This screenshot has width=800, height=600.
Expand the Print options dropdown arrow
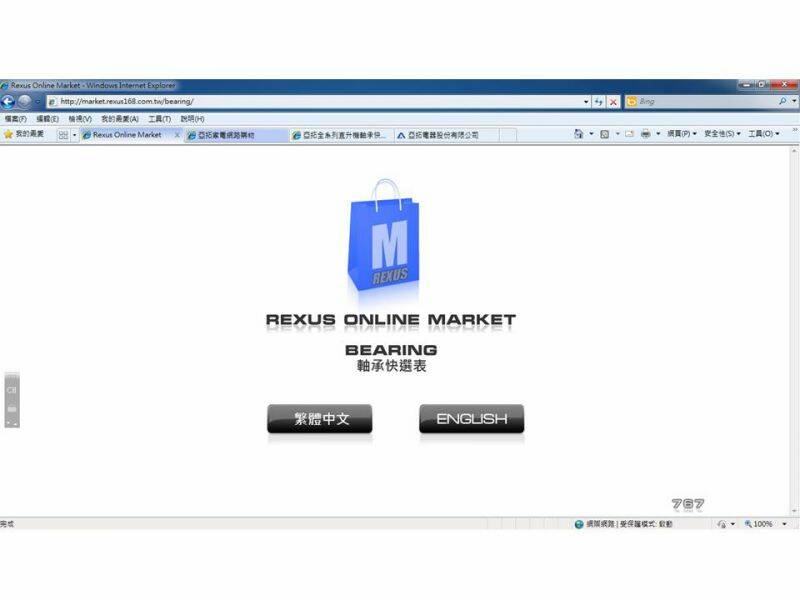[x=658, y=134]
